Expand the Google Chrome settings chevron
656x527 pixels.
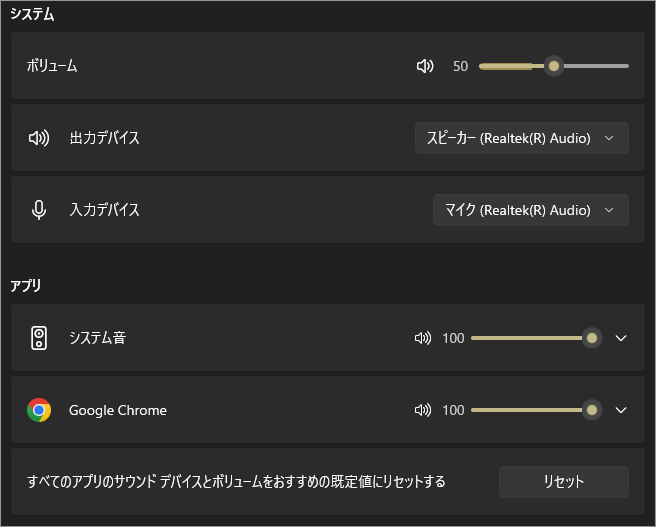point(621,410)
